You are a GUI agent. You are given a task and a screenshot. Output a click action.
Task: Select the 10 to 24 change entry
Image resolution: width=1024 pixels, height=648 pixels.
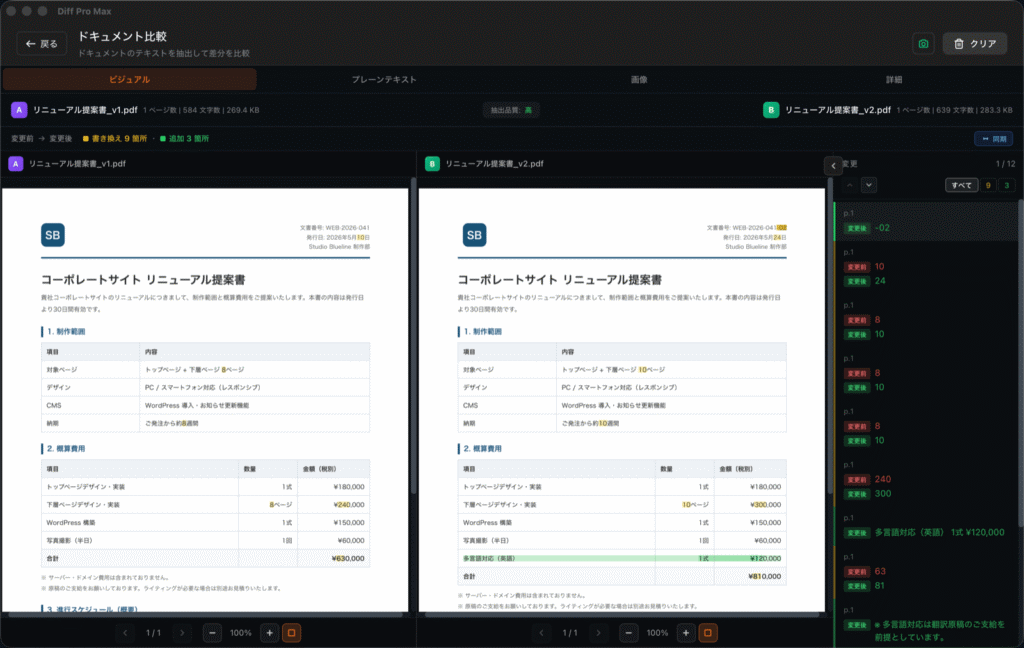(x=925, y=268)
